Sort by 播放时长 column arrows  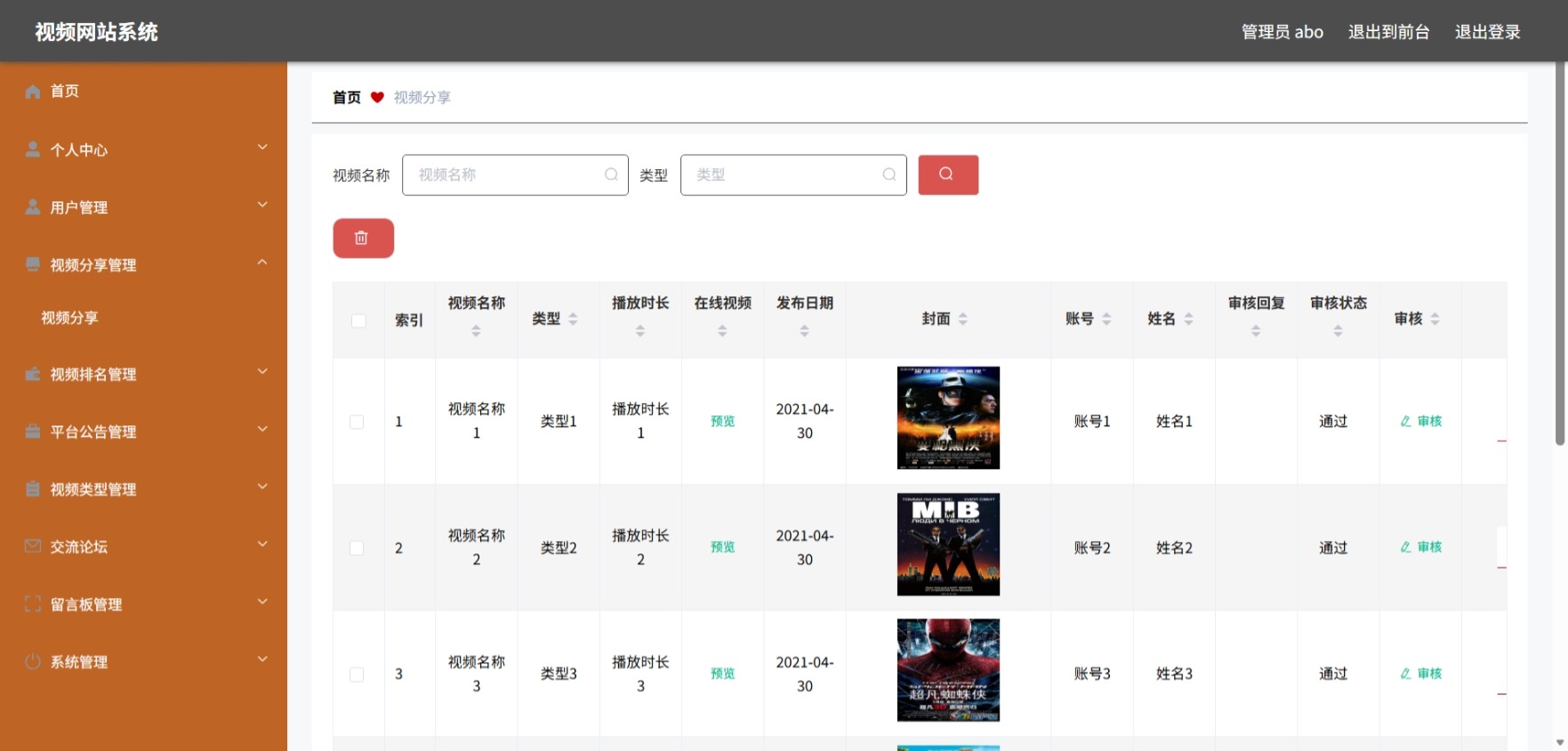pos(640,331)
